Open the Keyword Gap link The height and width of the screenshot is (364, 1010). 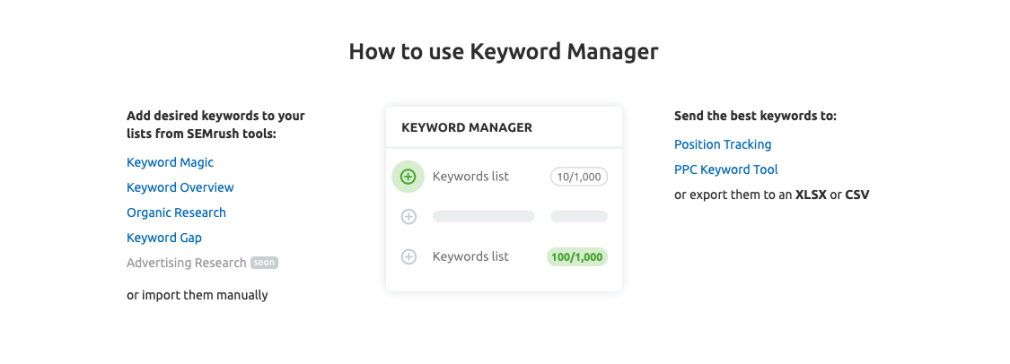164,238
